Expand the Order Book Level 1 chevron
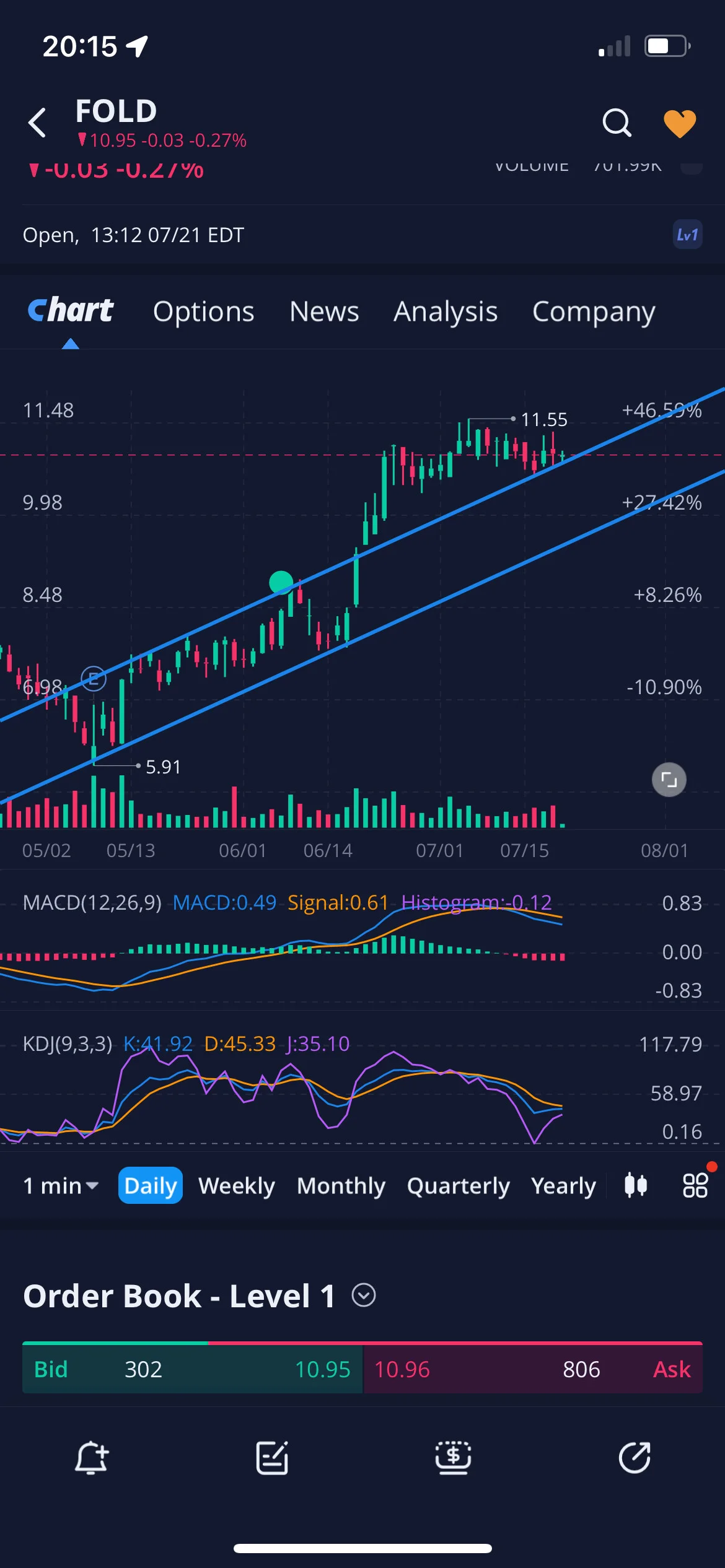Viewport: 725px width, 1568px height. pos(364,1295)
